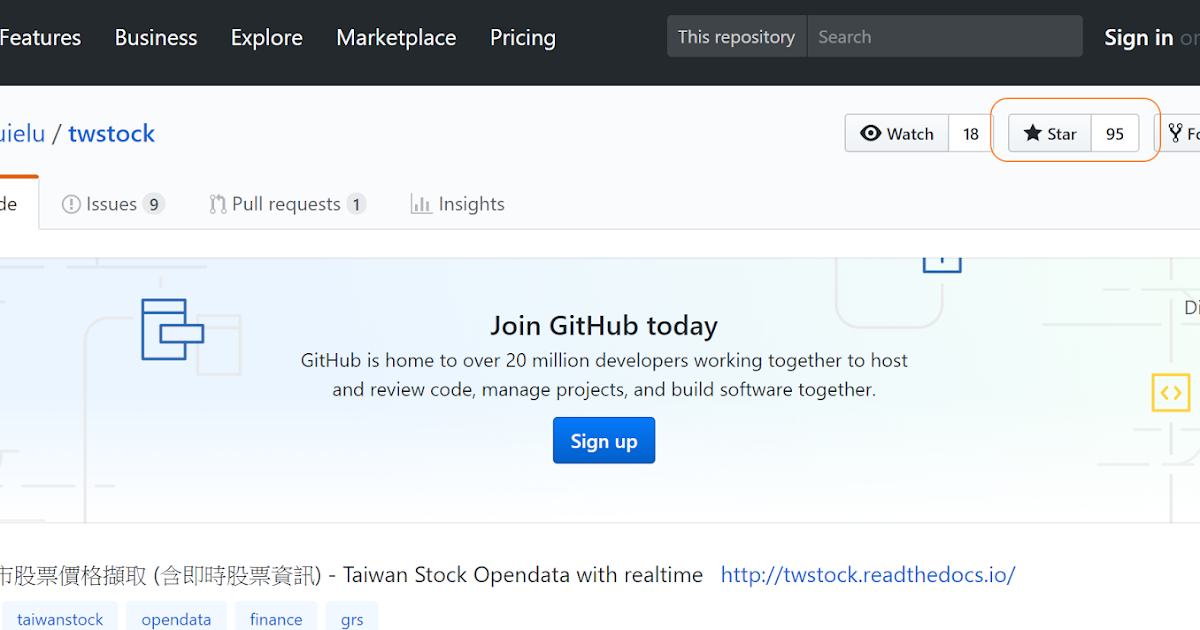Select the taiwanstock topic tag

pyautogui.click(x=60, y=619)
